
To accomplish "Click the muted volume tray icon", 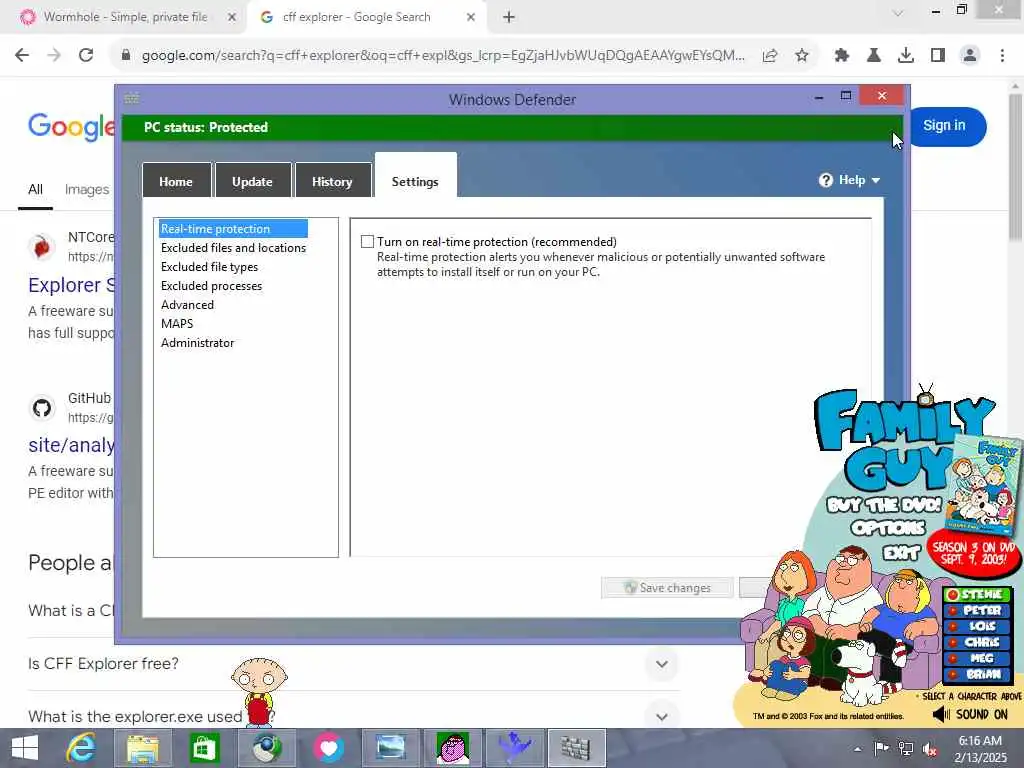I will (930, 748).
